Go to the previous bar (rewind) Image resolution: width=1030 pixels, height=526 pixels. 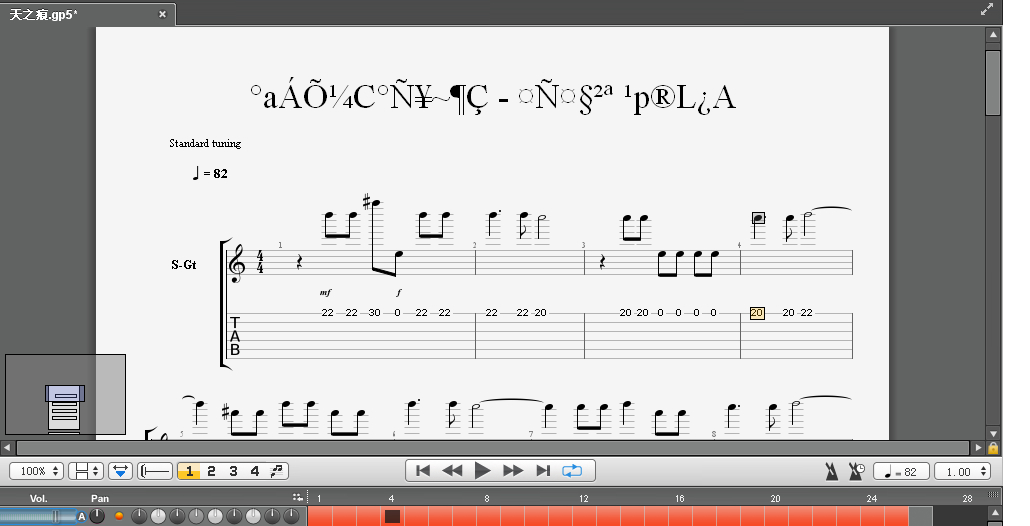tap(452, 471)
